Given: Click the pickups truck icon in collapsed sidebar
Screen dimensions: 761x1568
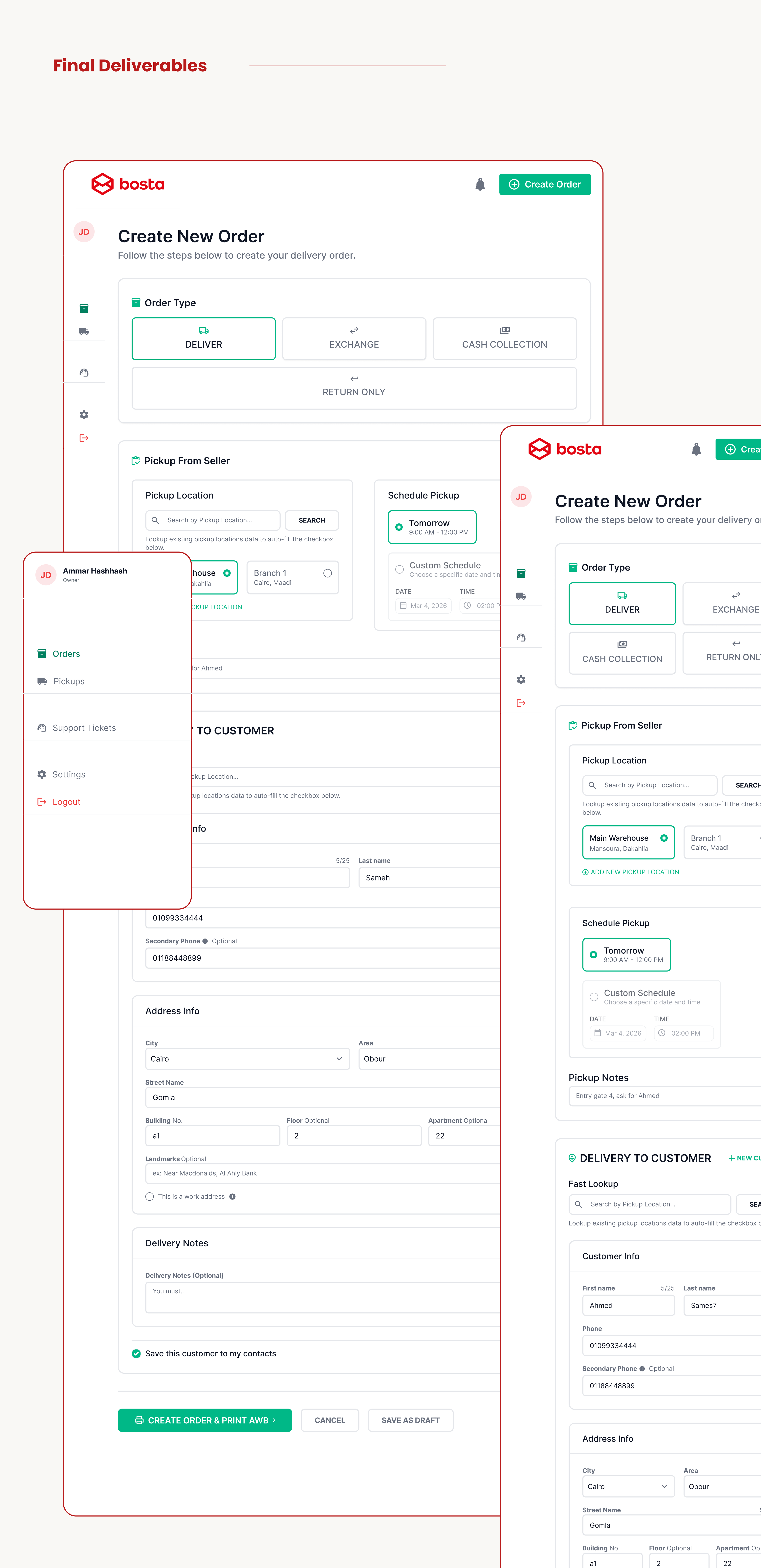Looking at the screenshot, I should pyautogui.click(x=84, y=331).
